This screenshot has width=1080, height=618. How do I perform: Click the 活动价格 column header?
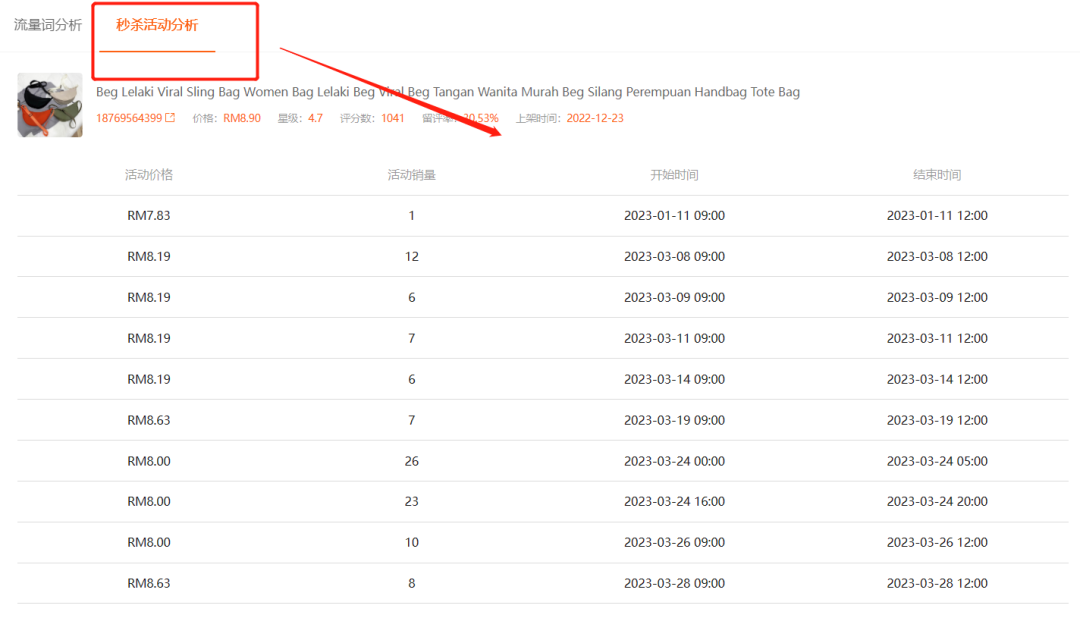(149, 175)
